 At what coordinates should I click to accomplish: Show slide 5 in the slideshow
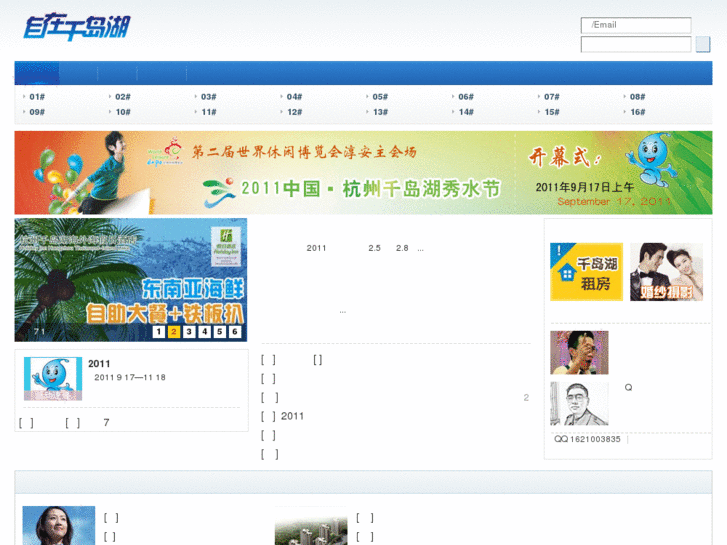point(220,332)
